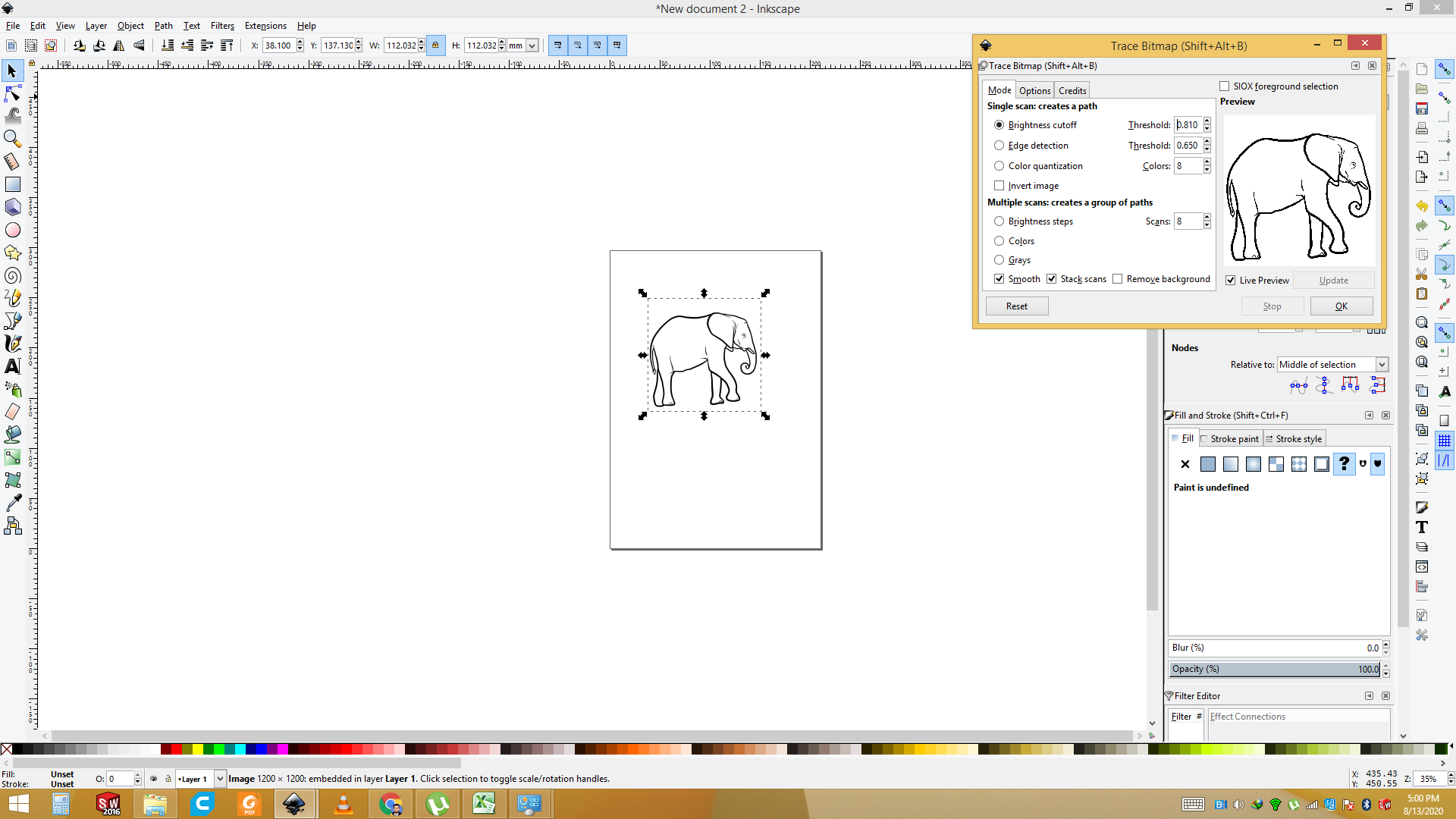This screenshot has width=1456, height=819.
Task: Switch to the Options tab
Action: coord(1034,90)
